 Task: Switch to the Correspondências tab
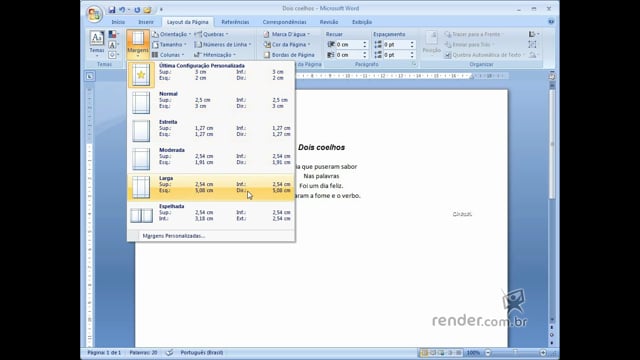pos(284,22)
